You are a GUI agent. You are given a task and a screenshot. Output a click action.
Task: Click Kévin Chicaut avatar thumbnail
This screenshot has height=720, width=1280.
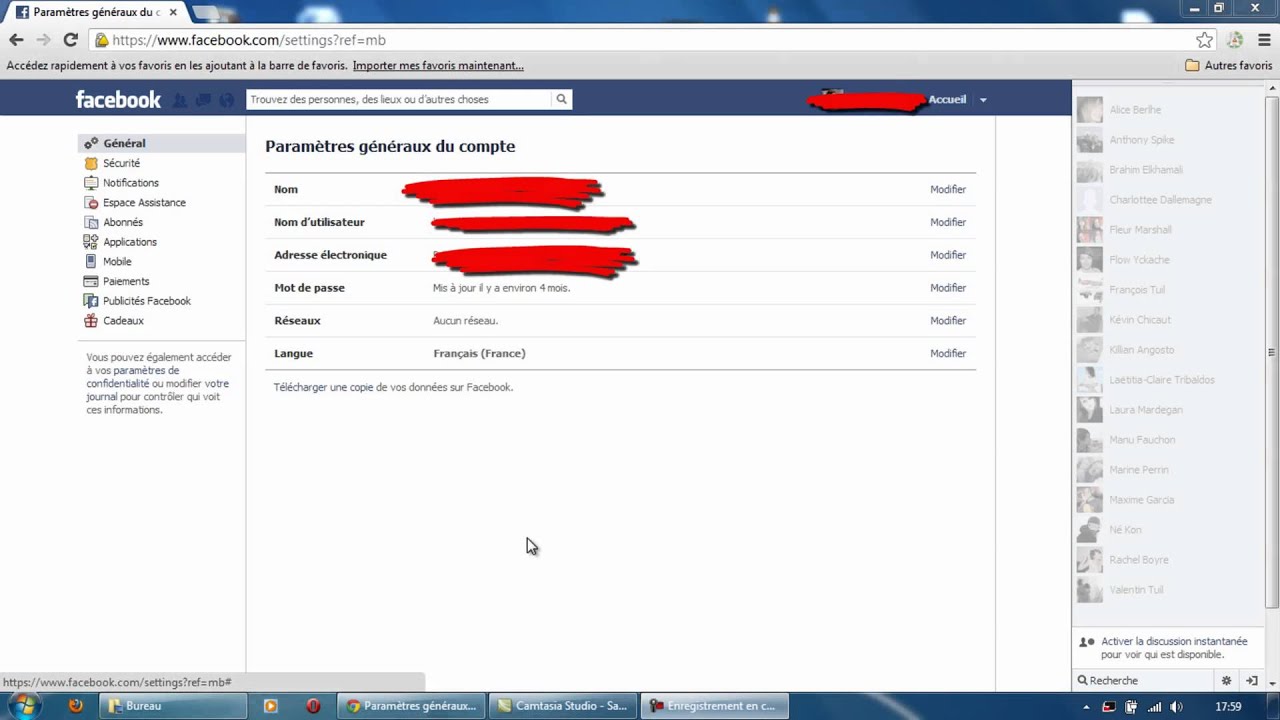[1089, 320]
